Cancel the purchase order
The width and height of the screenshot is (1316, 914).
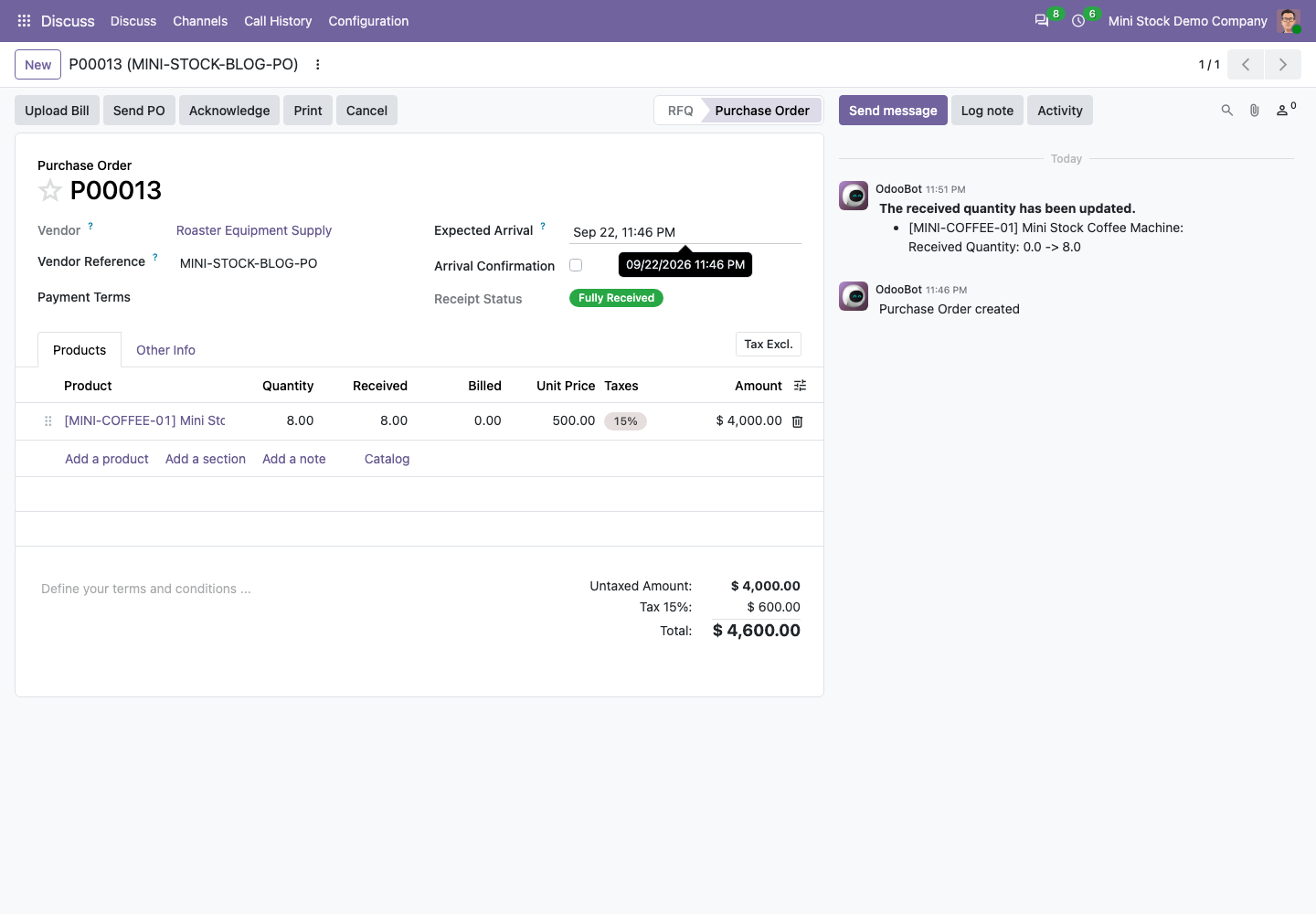(x=366, y=111)
